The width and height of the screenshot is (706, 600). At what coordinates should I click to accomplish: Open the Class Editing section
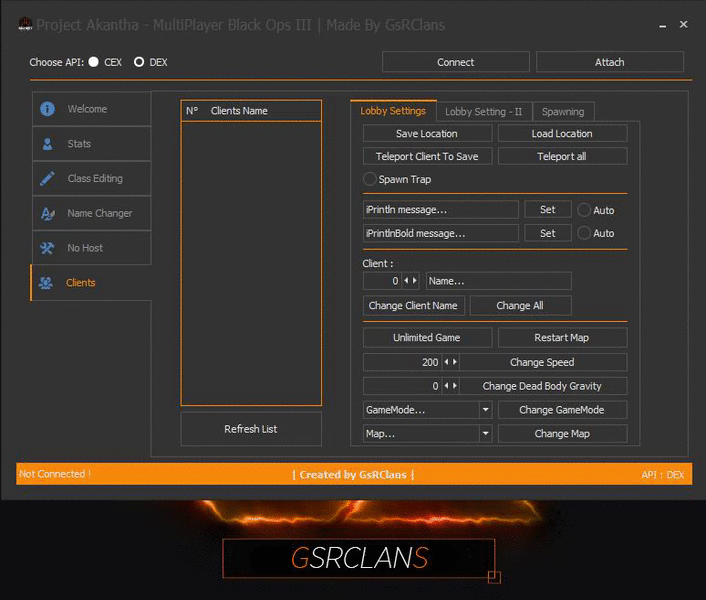tap(91, 179)
